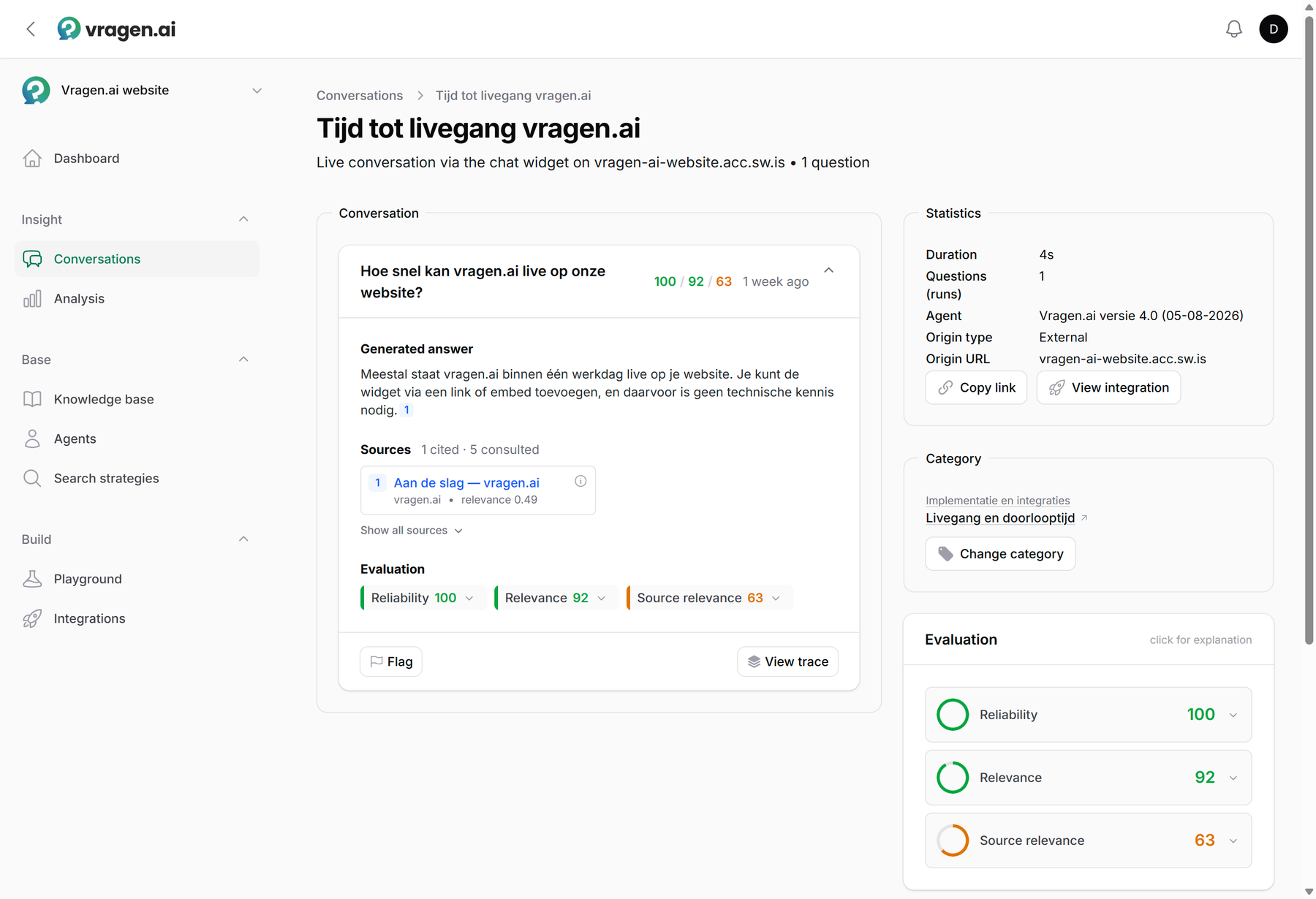Open the Livegang en doorlooptijd category link
Viewport: 1316px width, 899px height.
tap(1000, 518)
